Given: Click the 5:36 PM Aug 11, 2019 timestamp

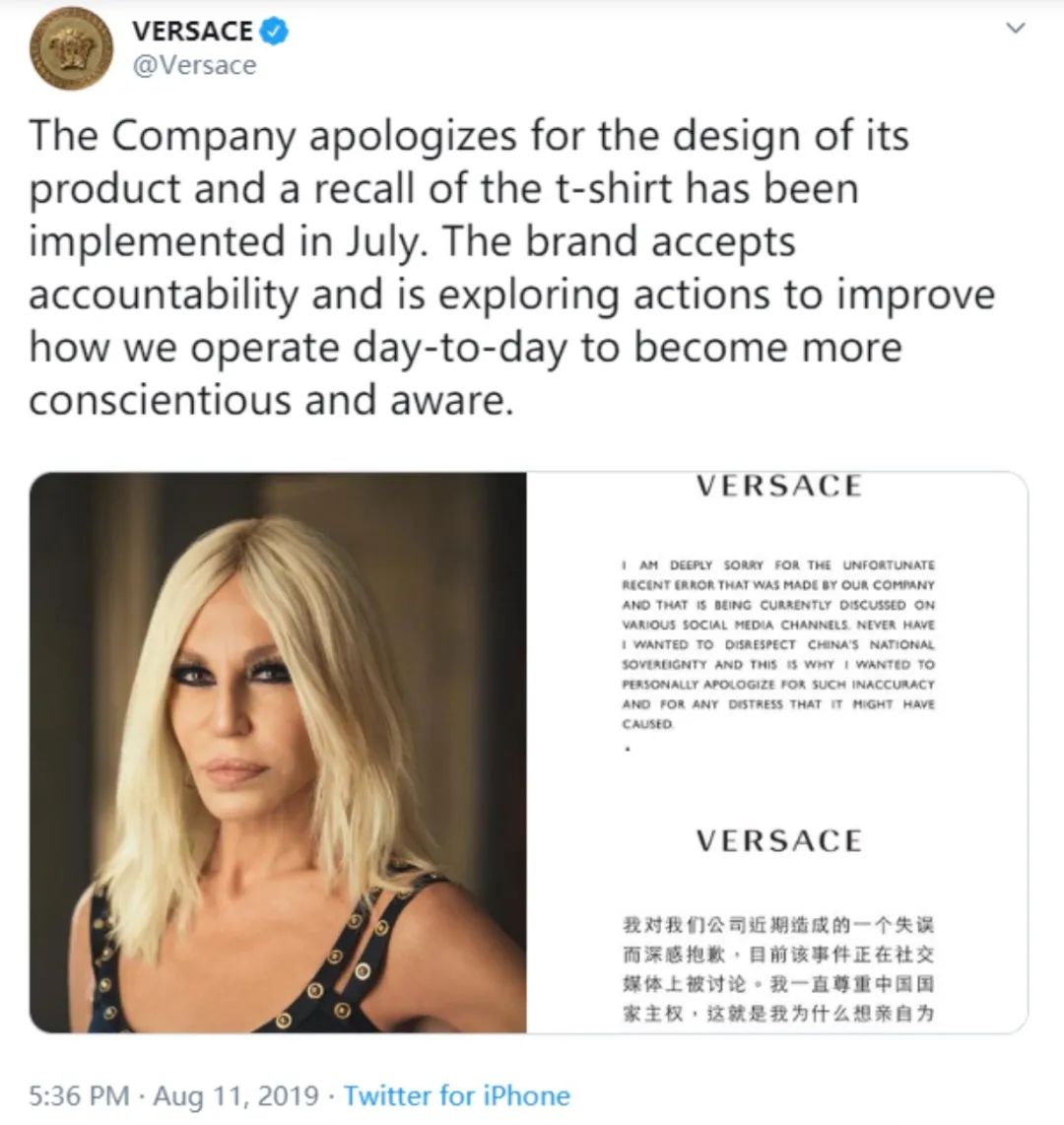Looking at the screenshot, I should point(173,1095).
